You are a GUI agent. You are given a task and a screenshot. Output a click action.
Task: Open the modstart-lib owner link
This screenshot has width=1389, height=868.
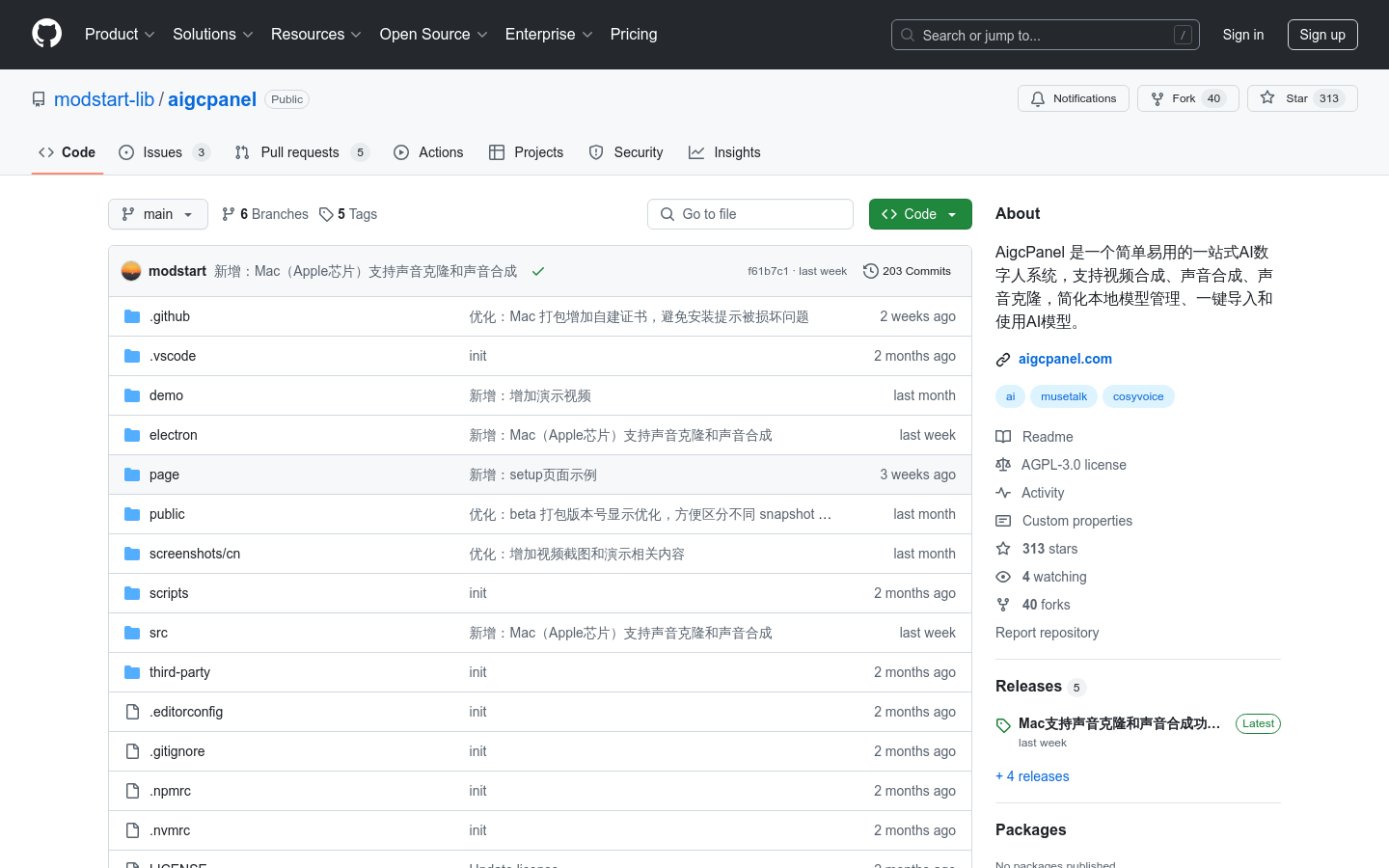click(x=104, y=99)
